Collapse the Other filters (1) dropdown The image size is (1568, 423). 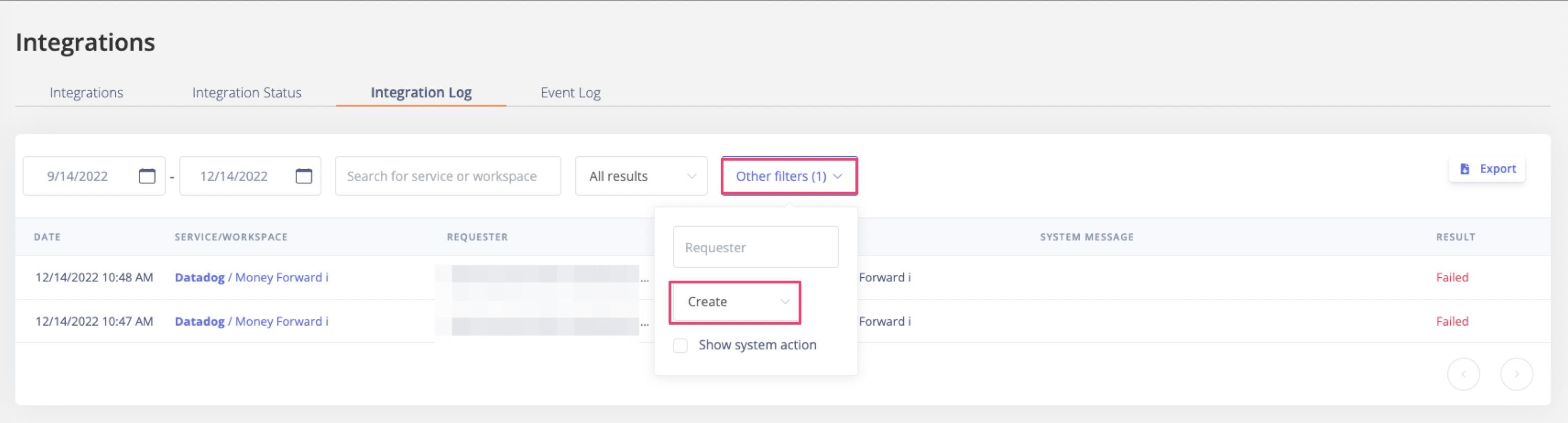point(789,176)
